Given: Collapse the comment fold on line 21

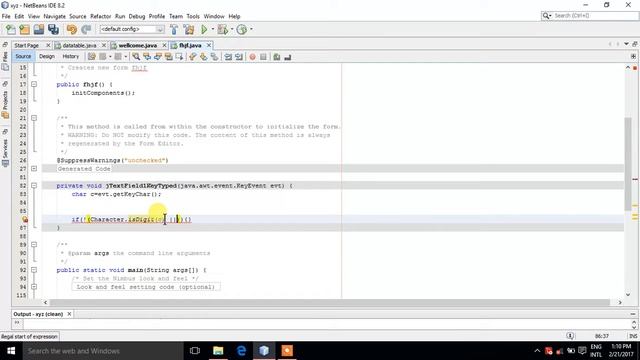Looking at the screenshot, I should [x=34, y=118].
